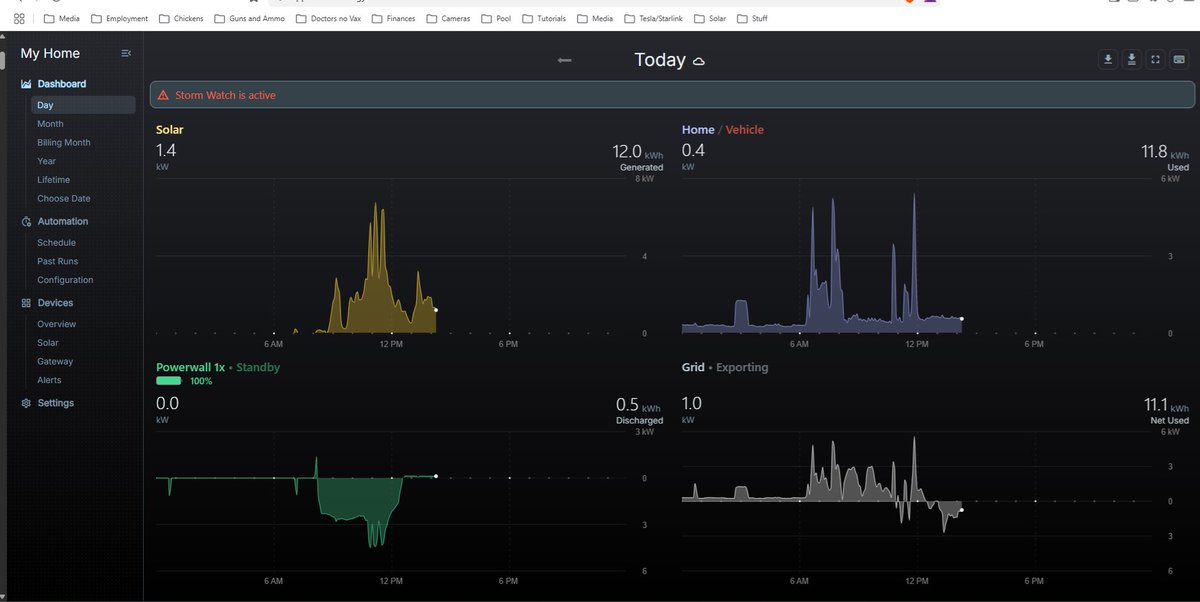Viewport: 1200px width, 602px height.
Task: Click the Dashboard chart icon in sidebar
Action: pos(26,84)
